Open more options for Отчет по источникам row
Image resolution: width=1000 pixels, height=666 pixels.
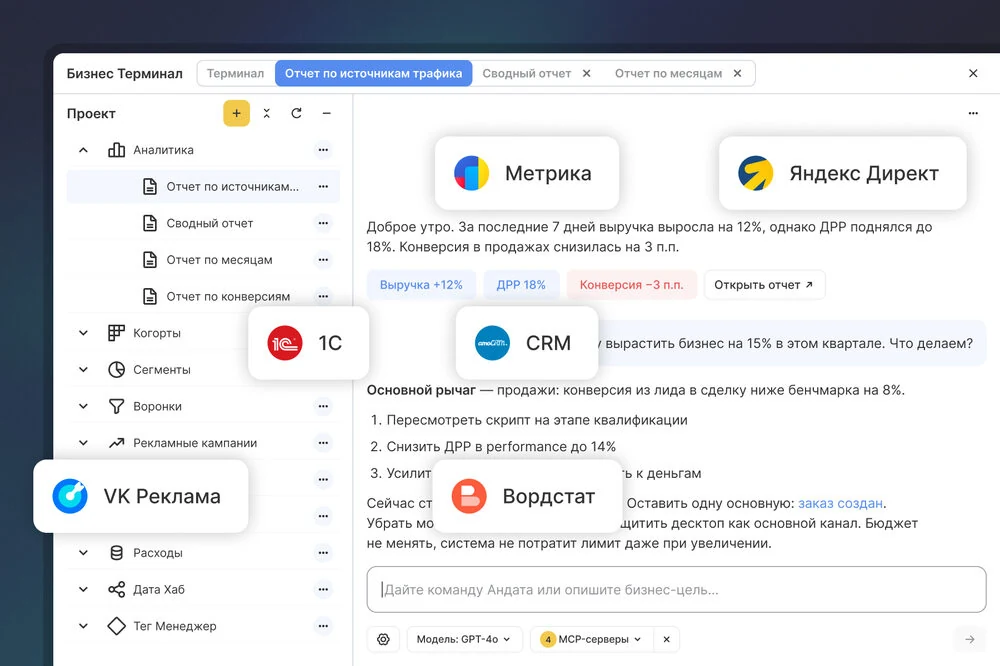(x=323, y=186)
